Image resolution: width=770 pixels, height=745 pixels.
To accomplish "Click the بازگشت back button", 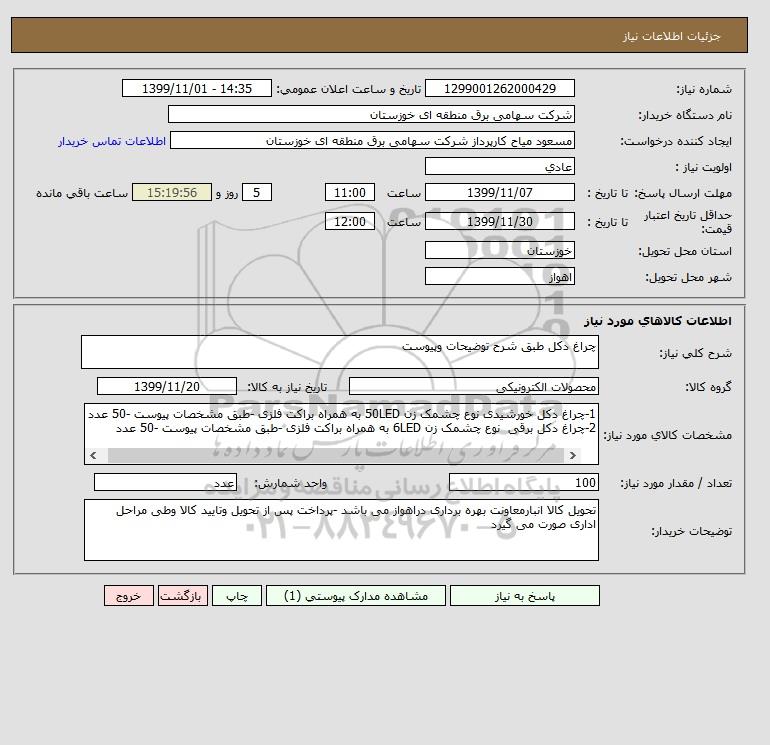I will [x=183, y=596].
